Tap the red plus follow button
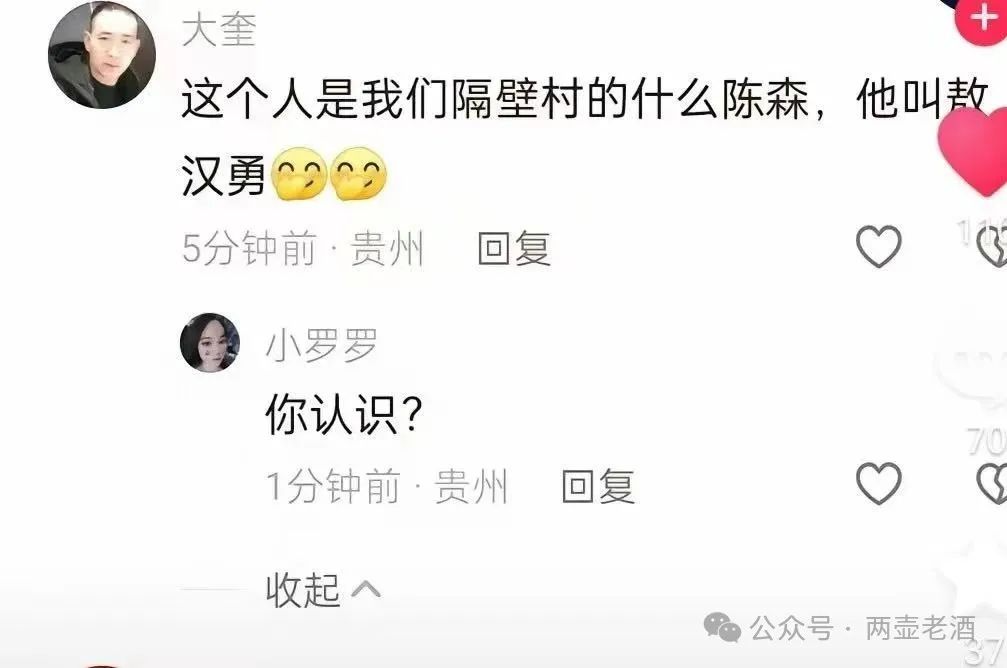The image size is (1007, 668). click(x=981, y=19)
